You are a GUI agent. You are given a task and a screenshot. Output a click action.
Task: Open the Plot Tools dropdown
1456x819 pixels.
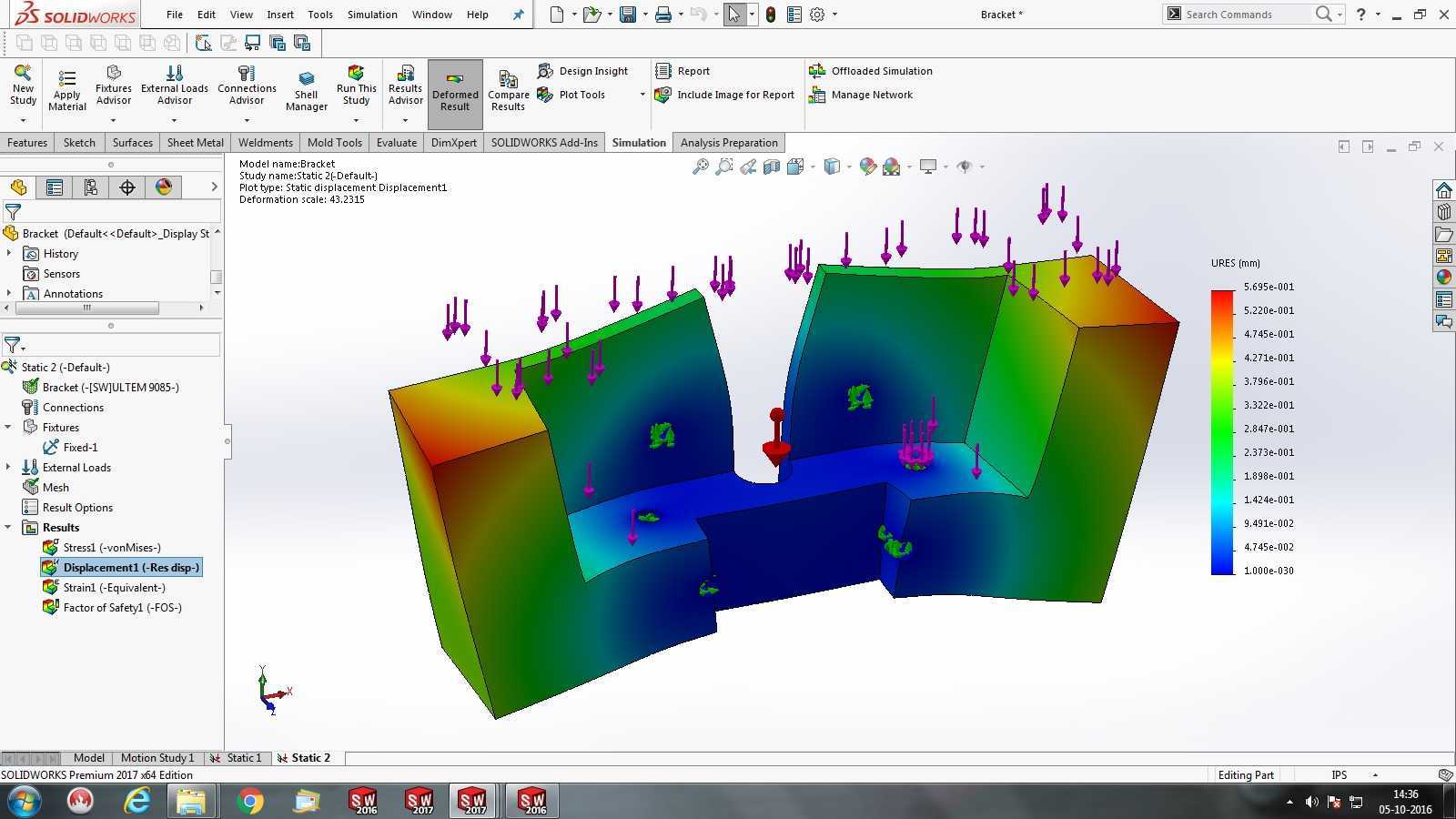(x=642, y=95)
